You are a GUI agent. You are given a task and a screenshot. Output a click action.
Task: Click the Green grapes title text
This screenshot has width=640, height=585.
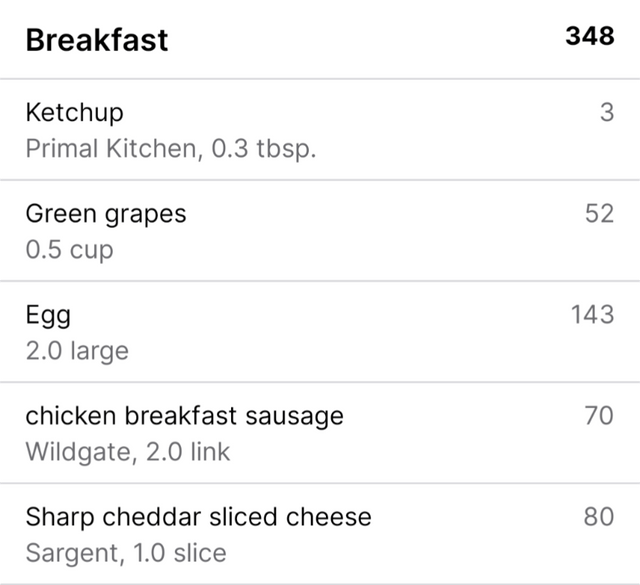[x=106, y=215]
